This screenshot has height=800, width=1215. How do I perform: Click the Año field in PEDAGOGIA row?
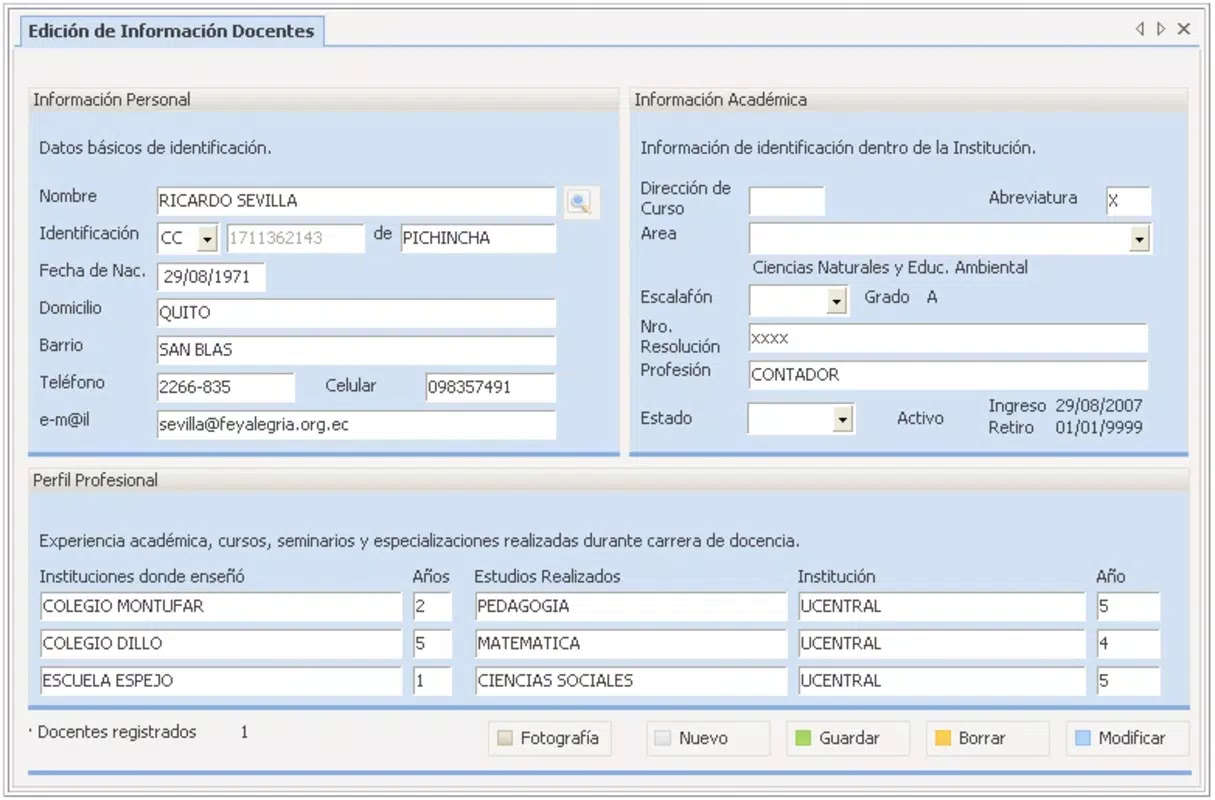[x=1128, y=607]
